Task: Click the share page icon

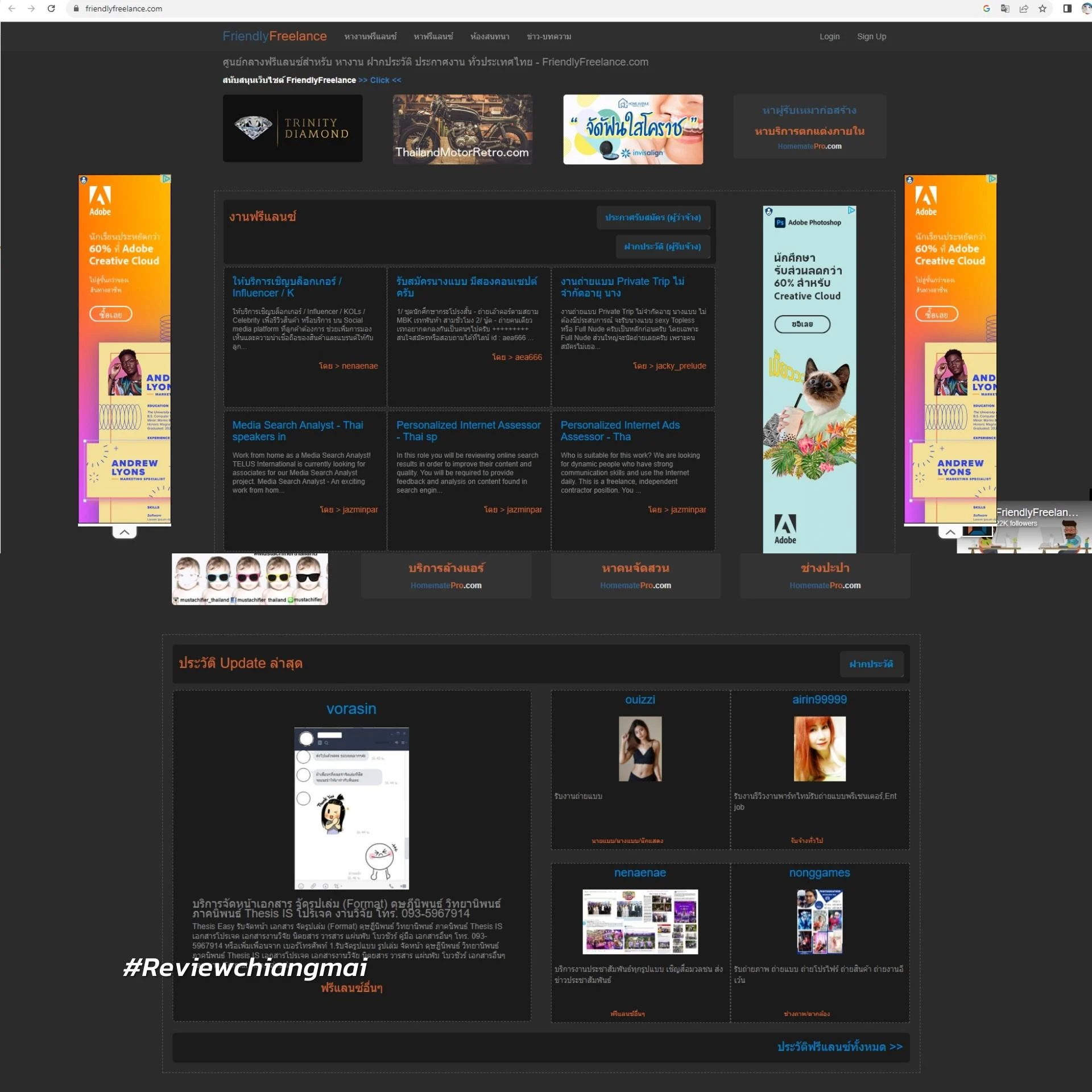Action: (1024, 9)
